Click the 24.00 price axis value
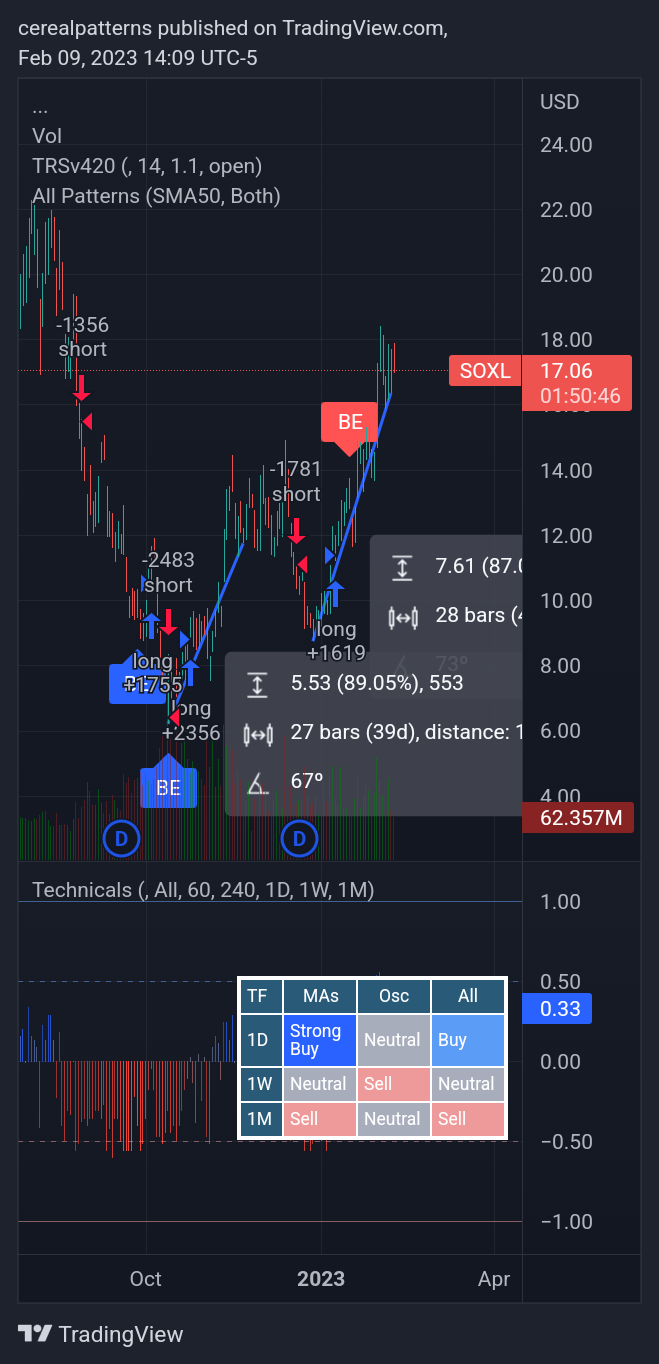Viewport: 659px width, 1364px height. tap(566, 145)
